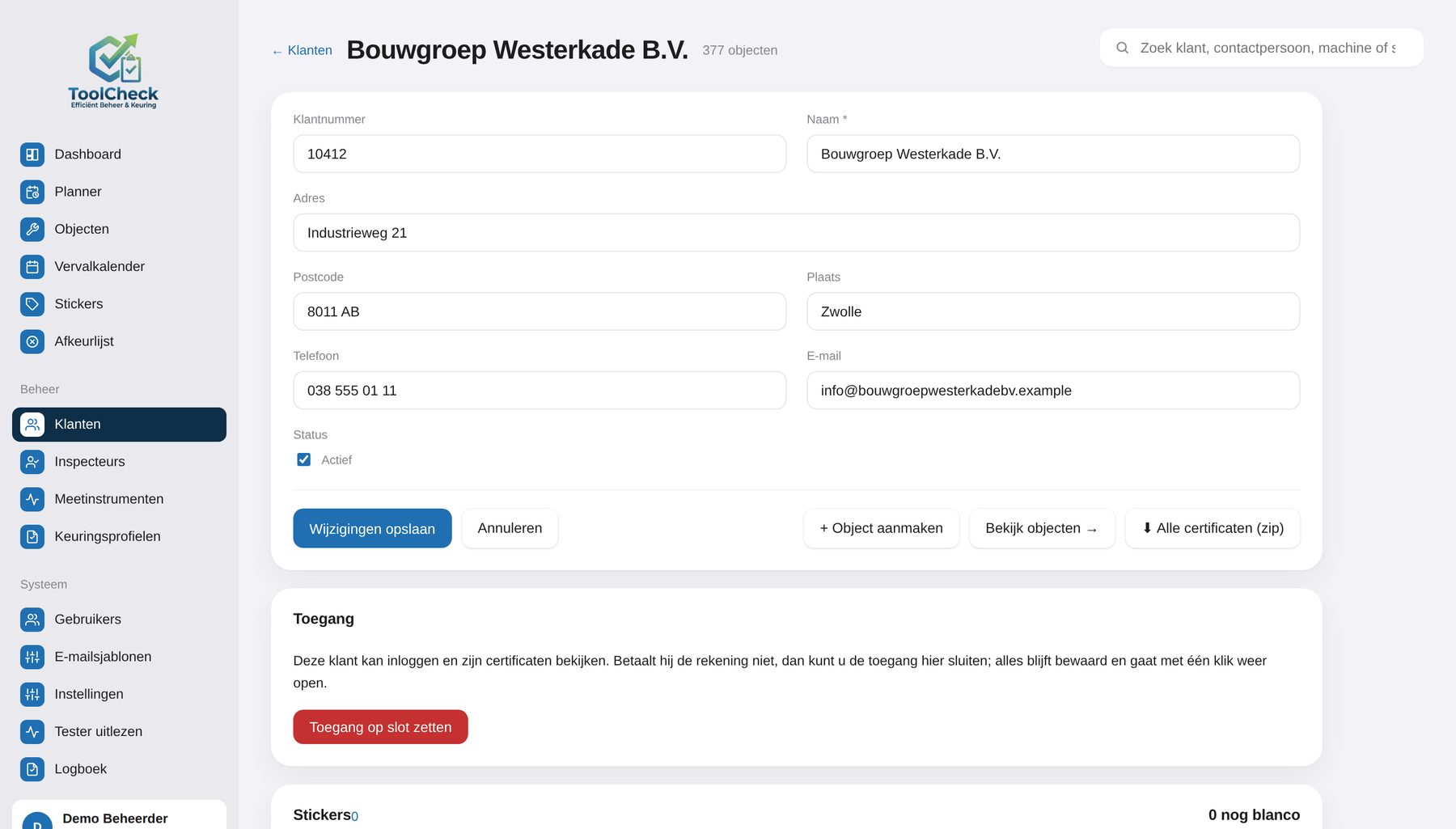Open the Vervalkalender icon
The width and height of the screenshot is (1456, 829).
[x=32, y=267]
